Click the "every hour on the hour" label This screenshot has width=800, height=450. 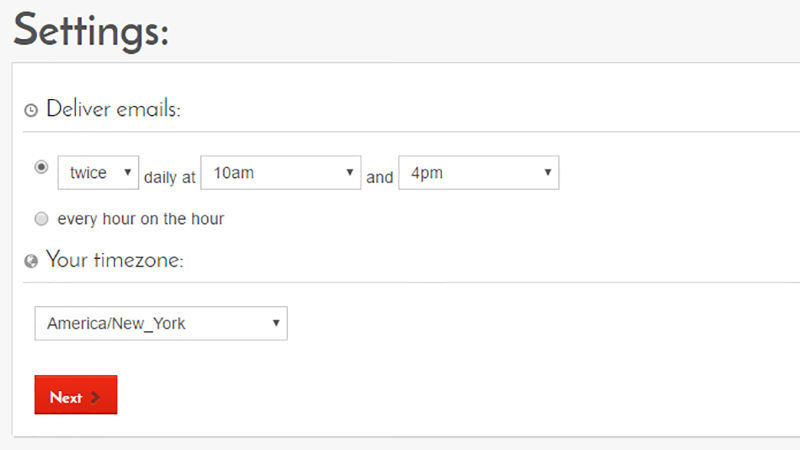pos(141,218)
